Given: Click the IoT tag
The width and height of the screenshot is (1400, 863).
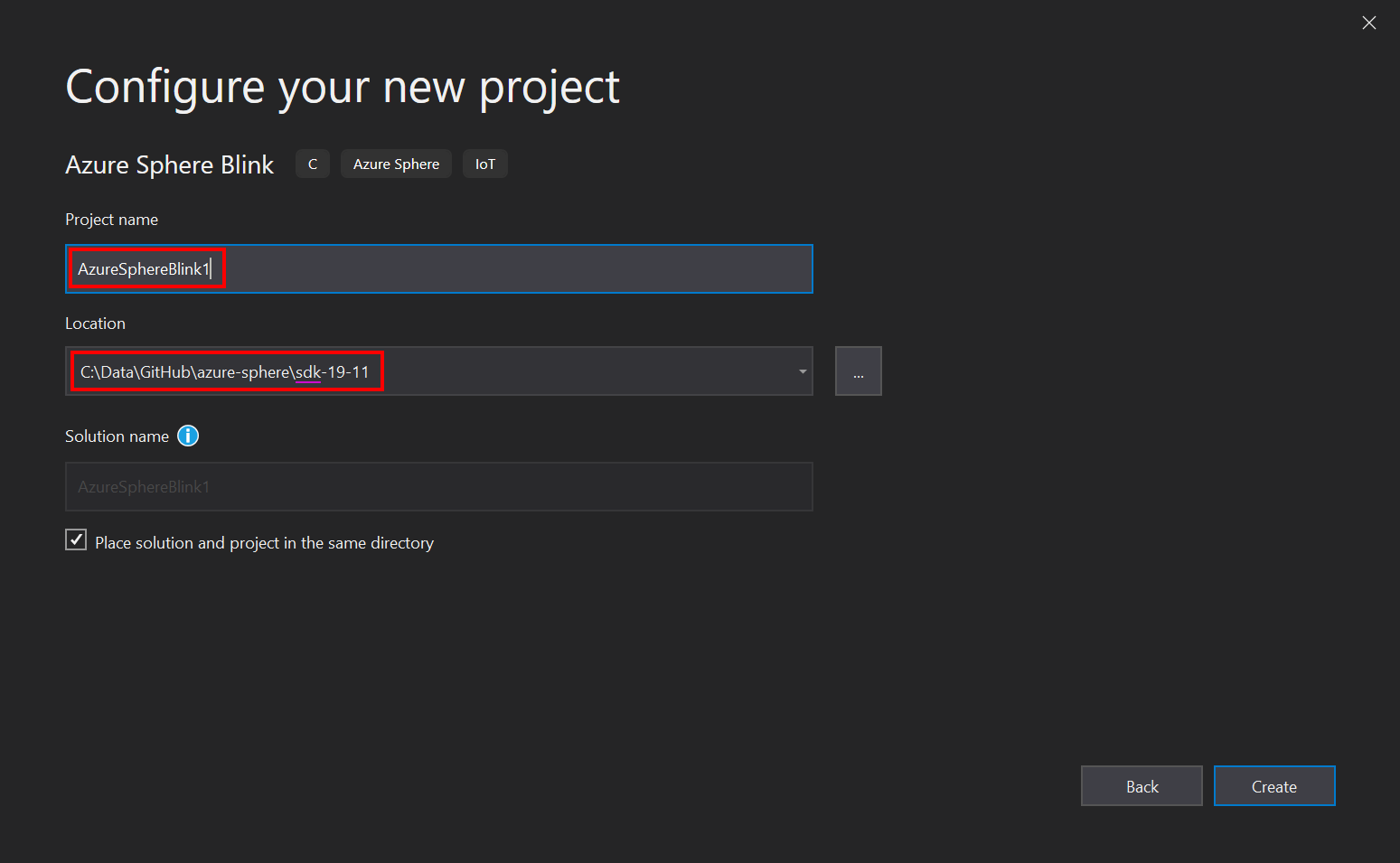Looking at the screenshot, I should point(485,164).
